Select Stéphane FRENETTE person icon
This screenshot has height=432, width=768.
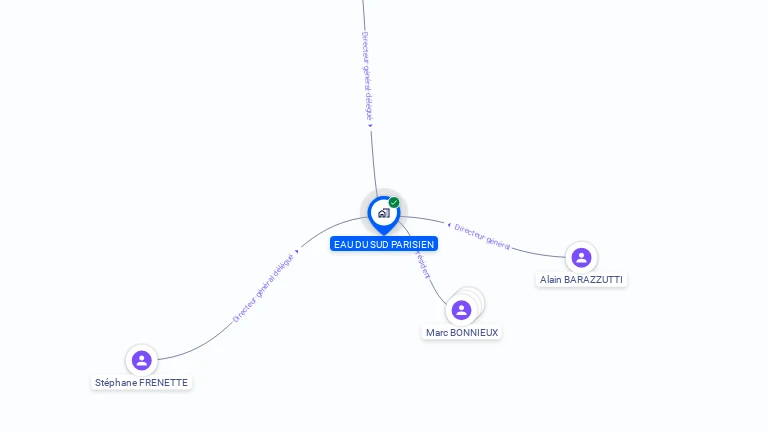click(142, 360)
